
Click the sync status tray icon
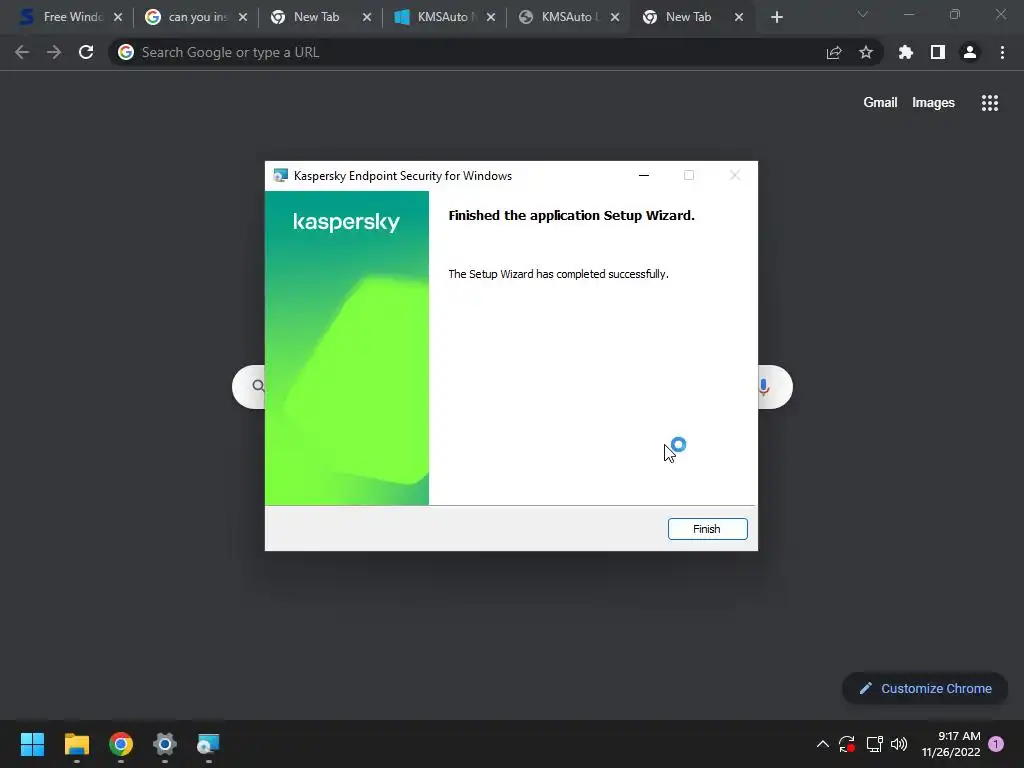847,744
